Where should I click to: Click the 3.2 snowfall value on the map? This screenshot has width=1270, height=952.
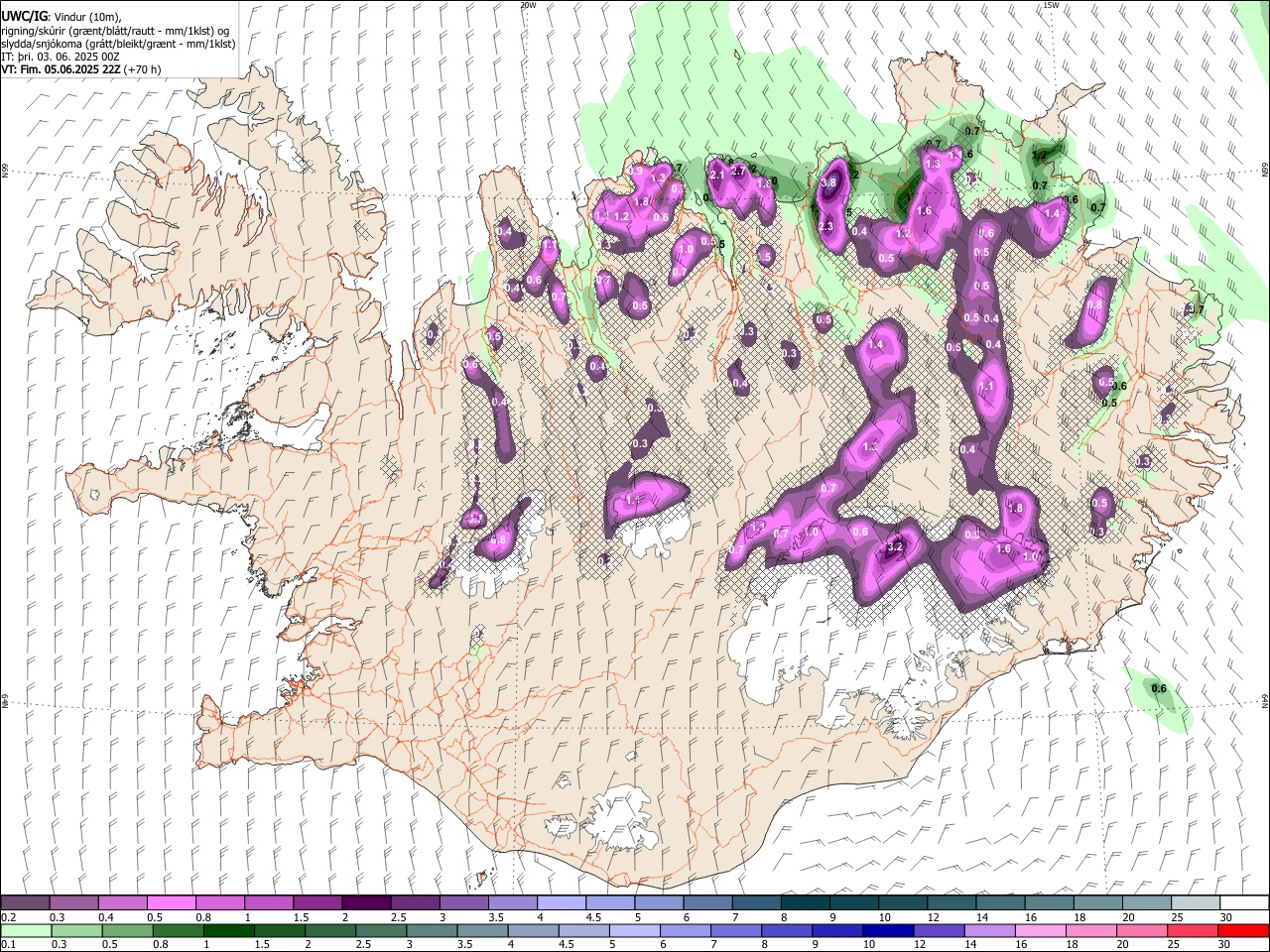(894, 546)
